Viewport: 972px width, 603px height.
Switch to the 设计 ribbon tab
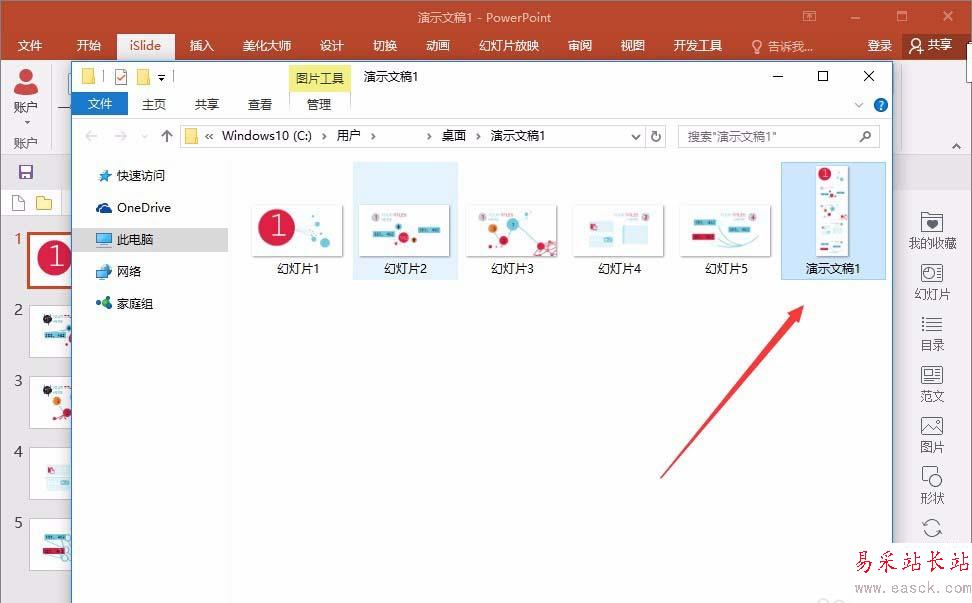pyautogui.click(x=331, y=46)
